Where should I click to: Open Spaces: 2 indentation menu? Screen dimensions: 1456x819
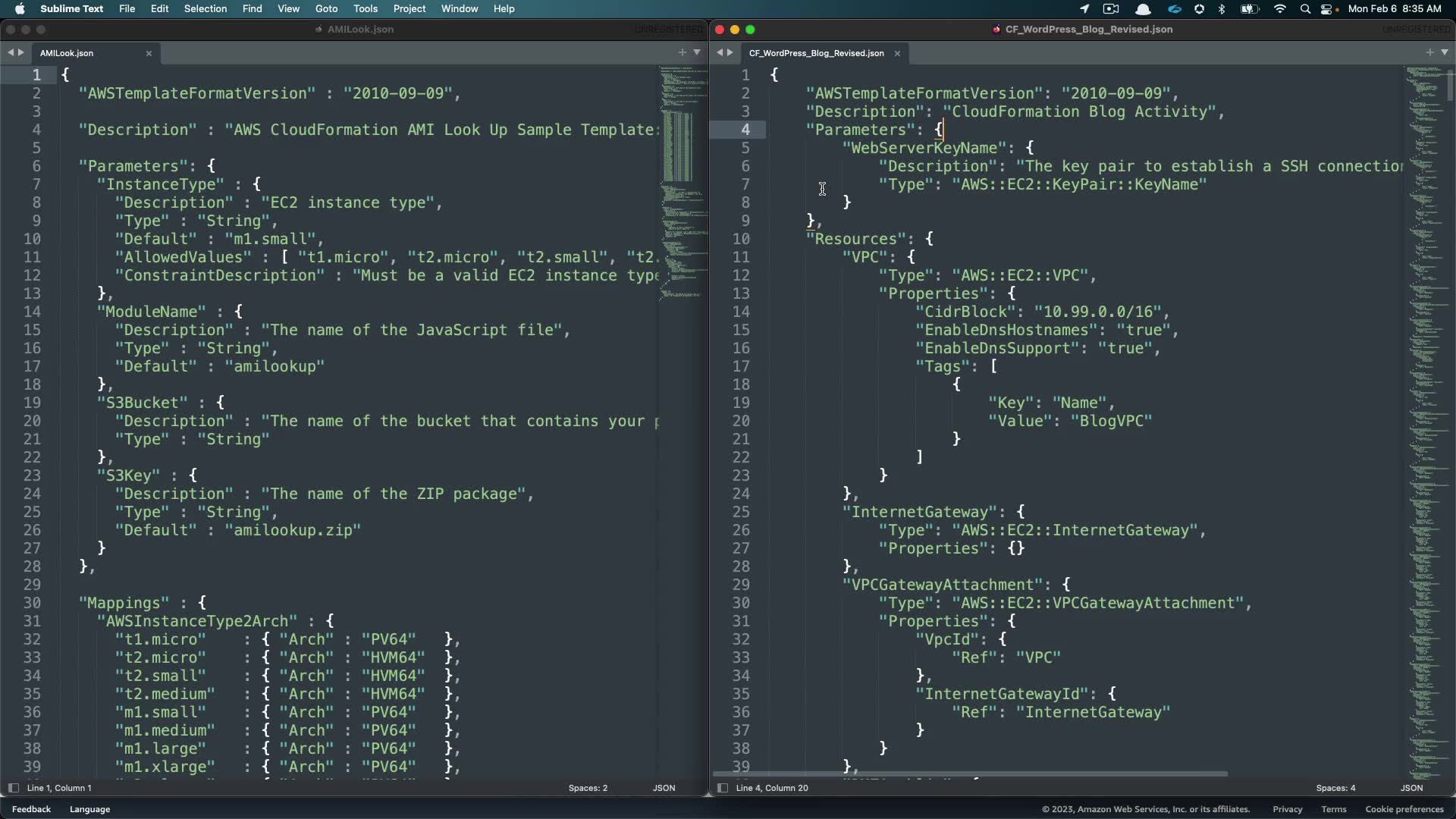pyautogui.click(x=588, y=788)
